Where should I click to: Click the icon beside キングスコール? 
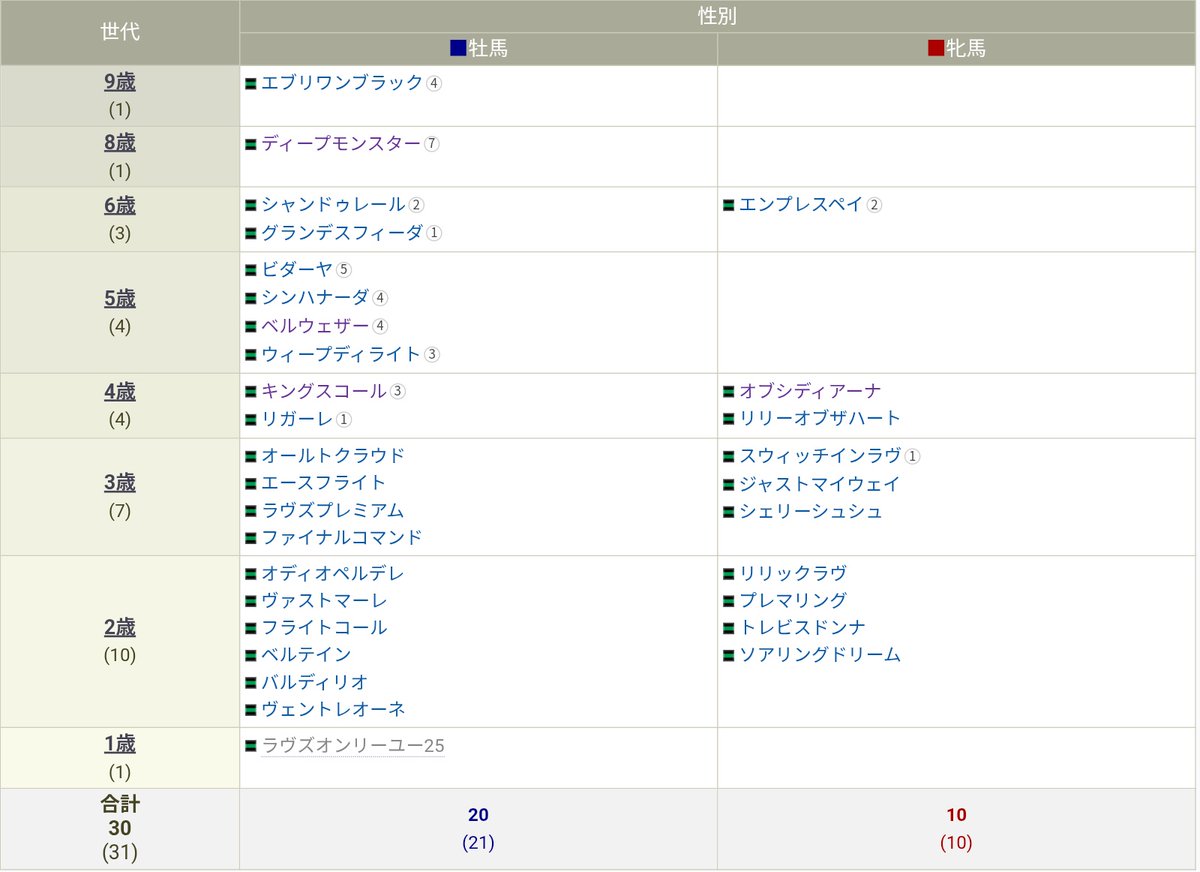[x=251, y=392]
